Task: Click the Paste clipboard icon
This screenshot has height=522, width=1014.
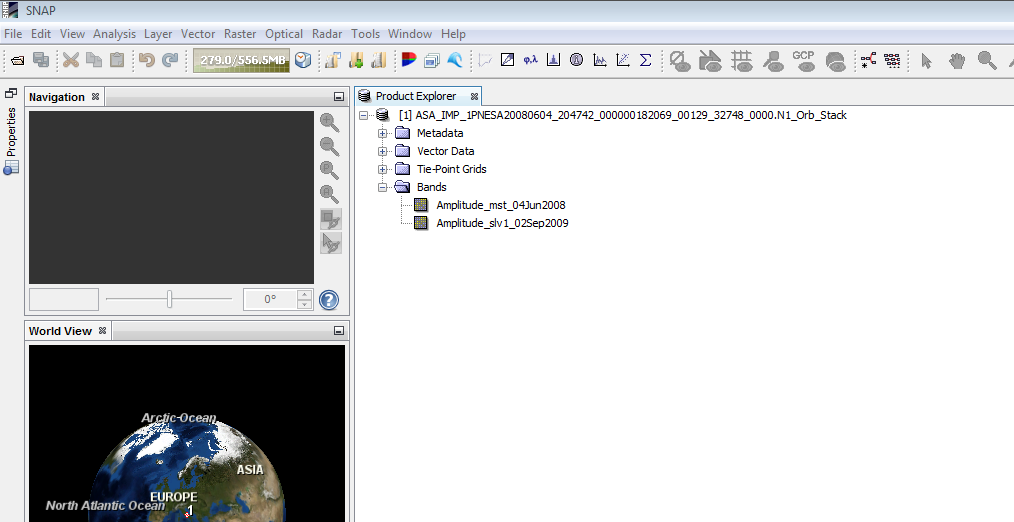Action: [x=117, y=60]
